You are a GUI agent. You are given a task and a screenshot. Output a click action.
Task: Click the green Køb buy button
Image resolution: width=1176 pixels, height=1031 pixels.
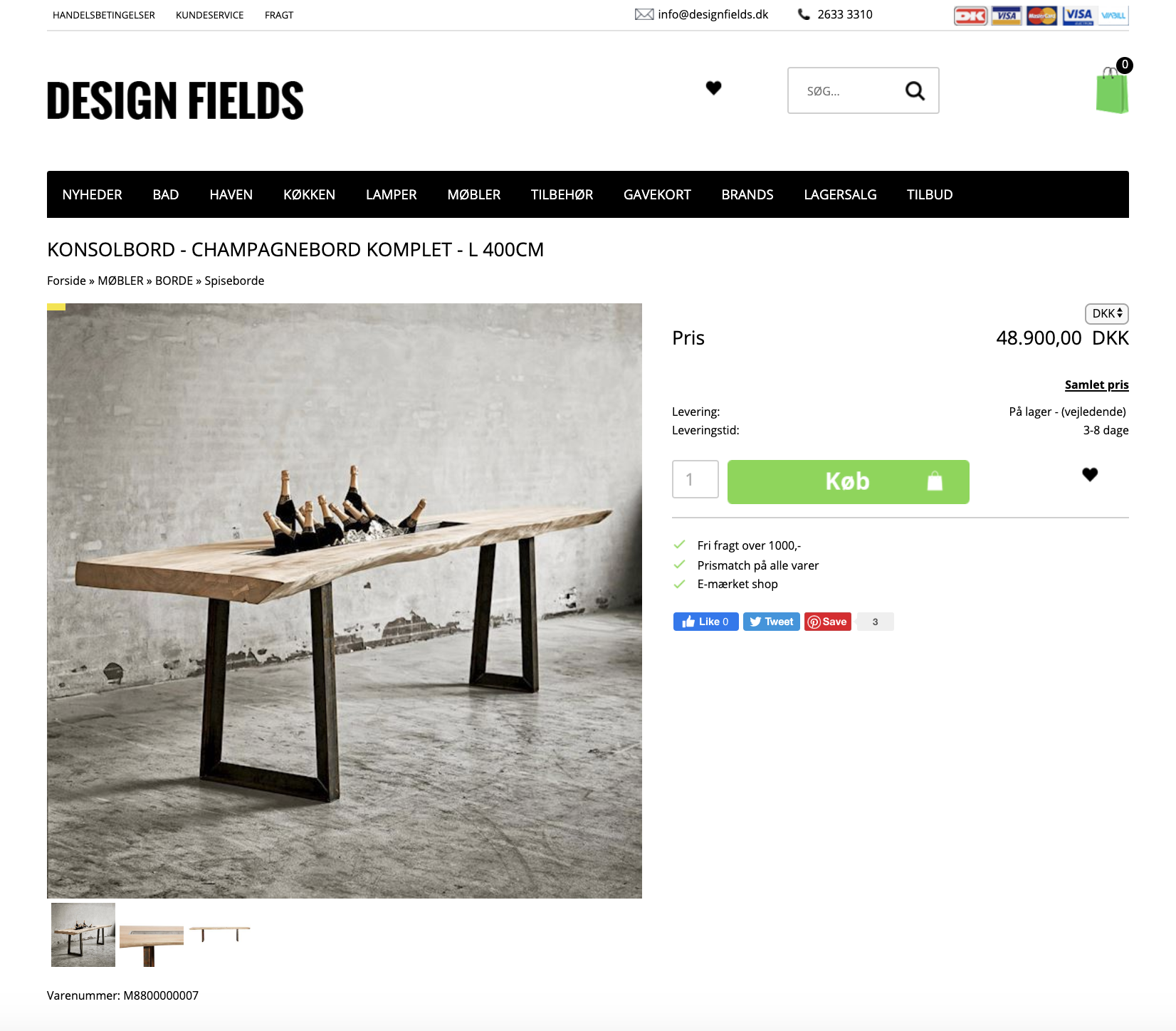click(x=849, y=482)
